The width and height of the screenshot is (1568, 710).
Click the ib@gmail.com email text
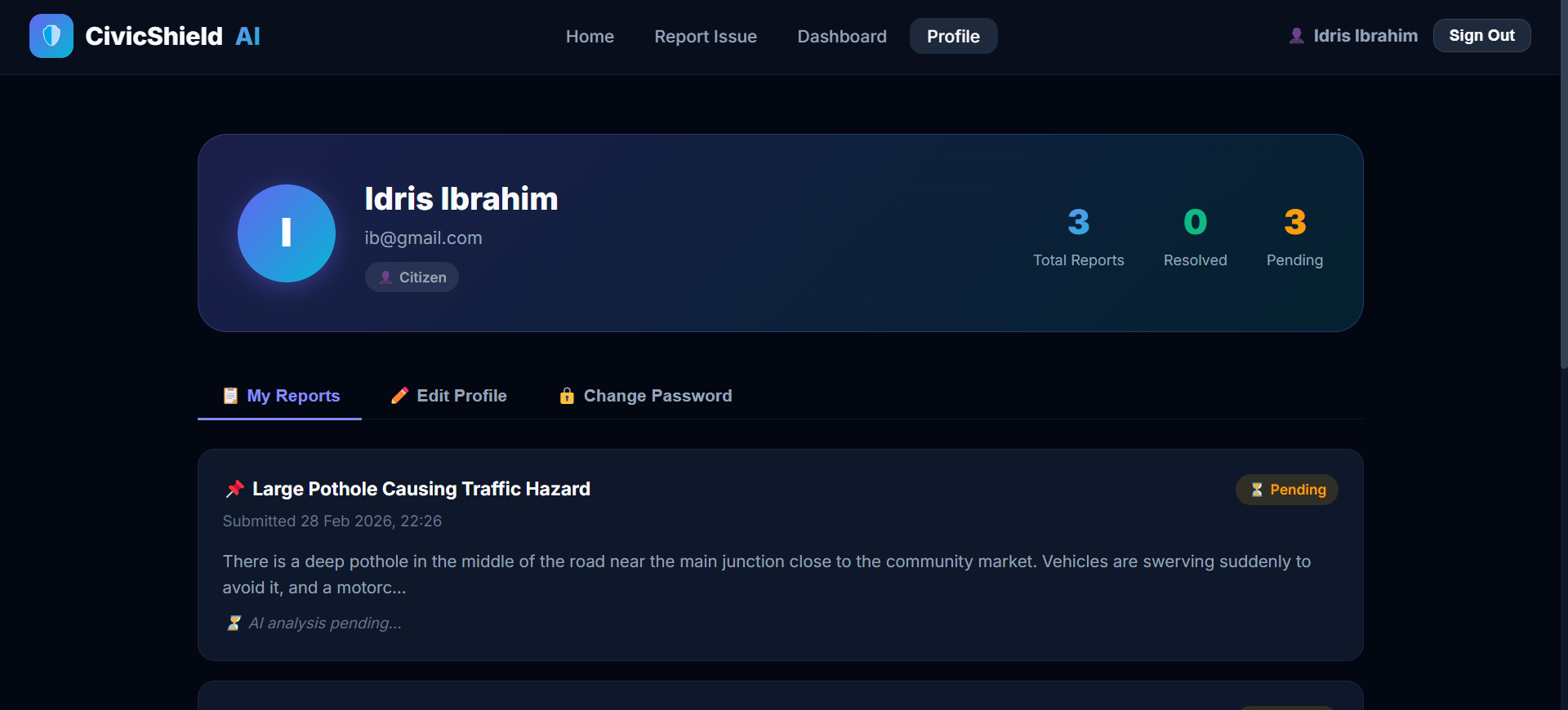(423, 237)
